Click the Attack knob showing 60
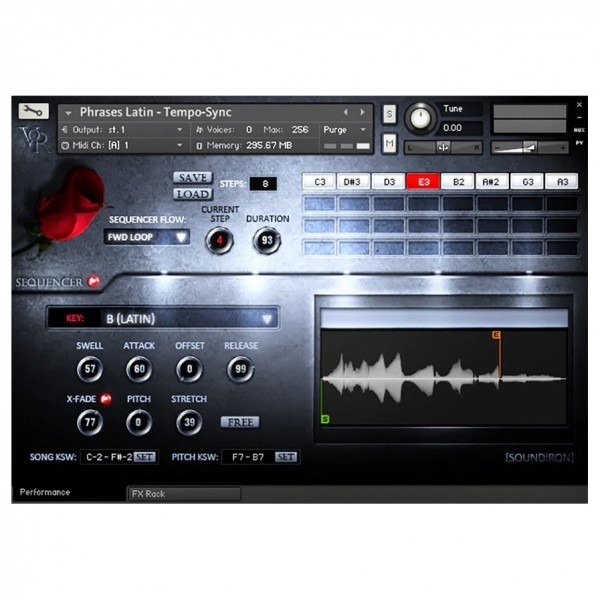600x600 pixels. pyautogui.click(x=139, y=369)
